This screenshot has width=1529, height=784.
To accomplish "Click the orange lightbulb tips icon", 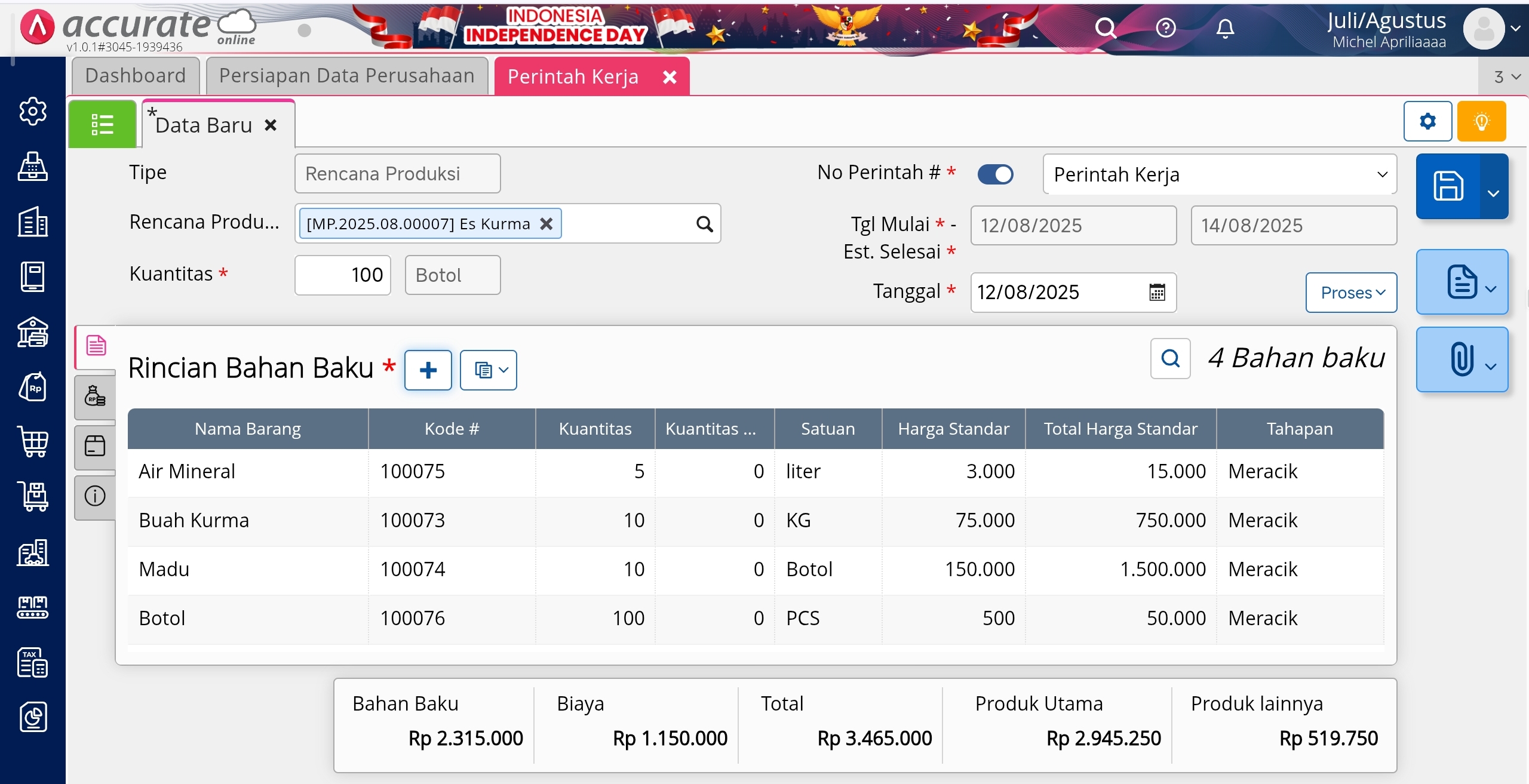I will [x=1481, y=121].
